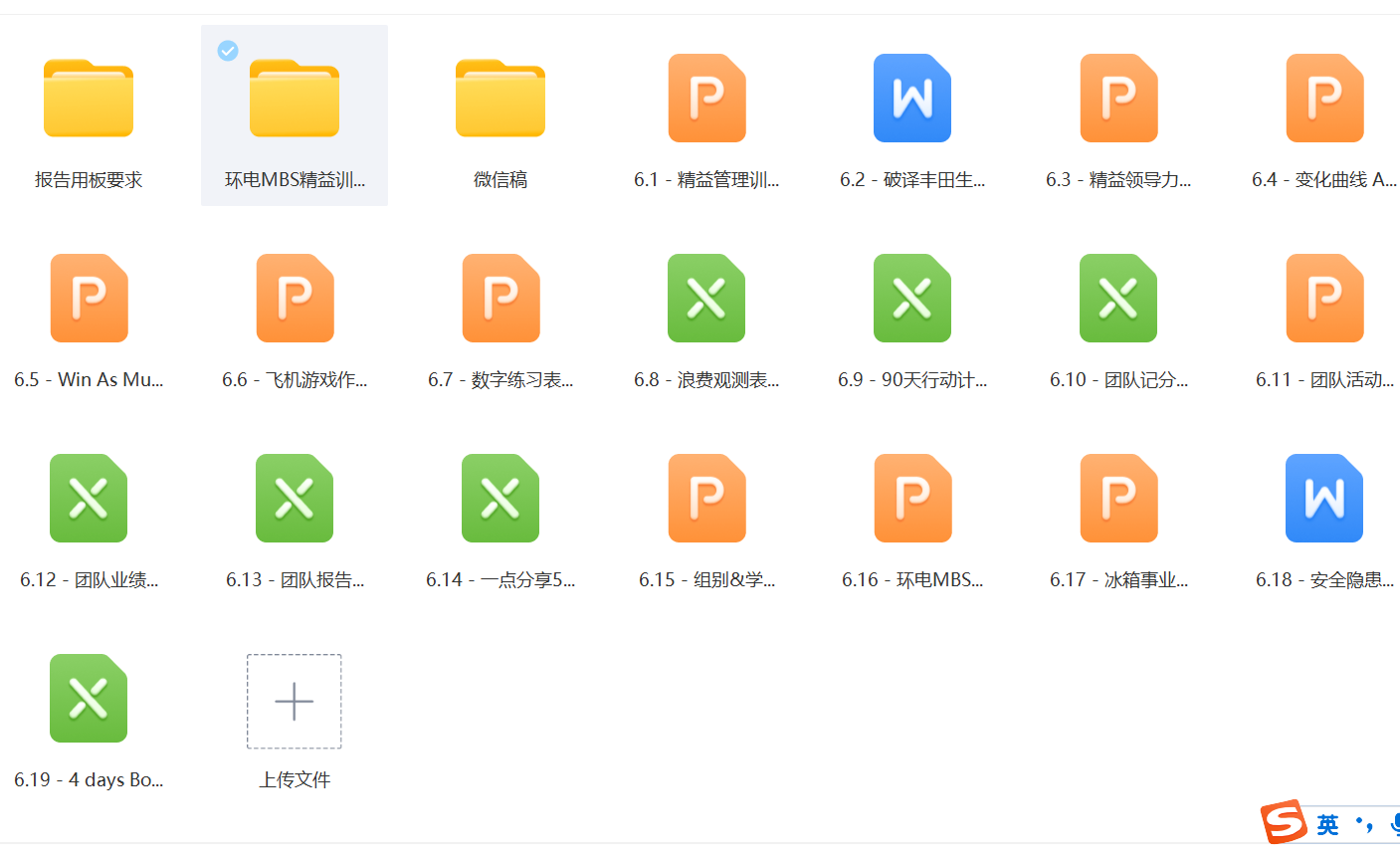This screenshot has width=1400, height=860.
Task: Open the 微信稿 folder
Action: click(x=500, y=98)
